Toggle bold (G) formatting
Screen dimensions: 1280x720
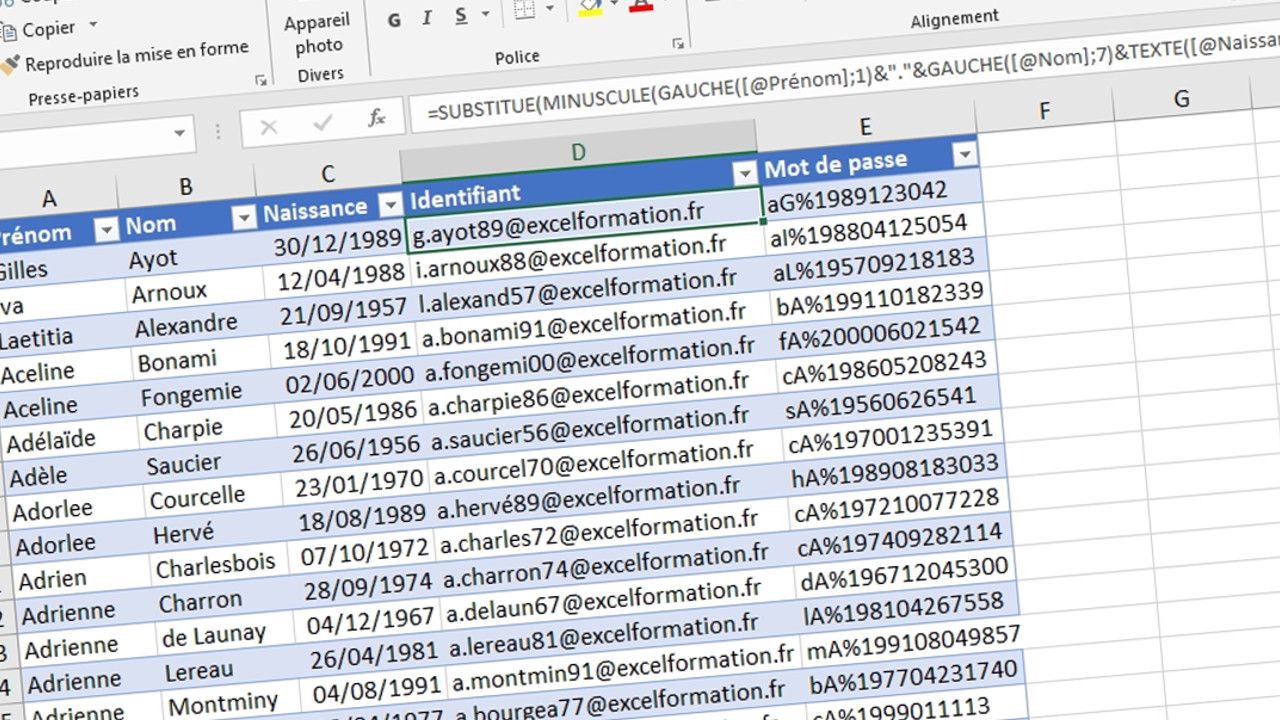click(394, 20)
